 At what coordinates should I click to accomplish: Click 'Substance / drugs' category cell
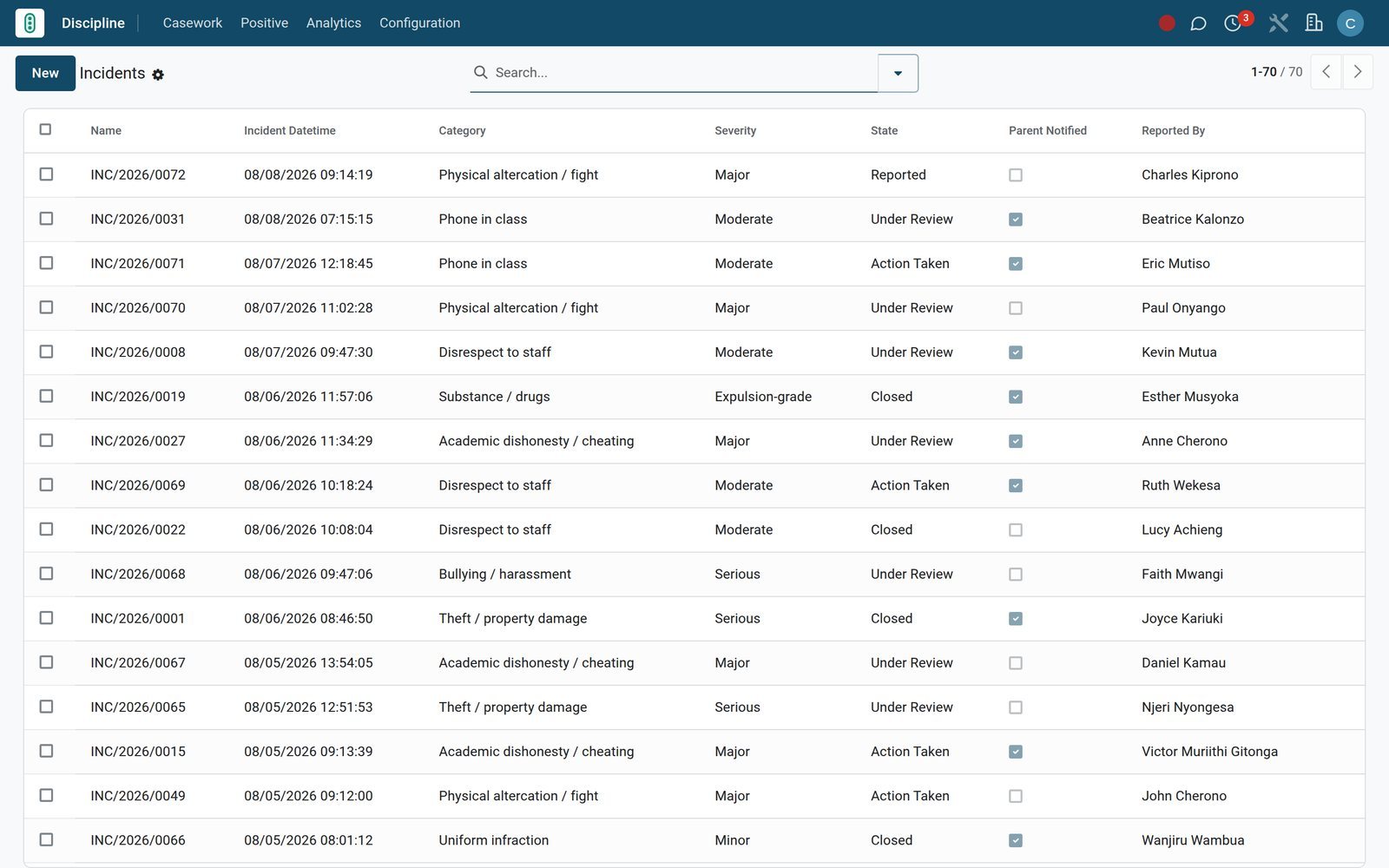(x=494, y=397)
